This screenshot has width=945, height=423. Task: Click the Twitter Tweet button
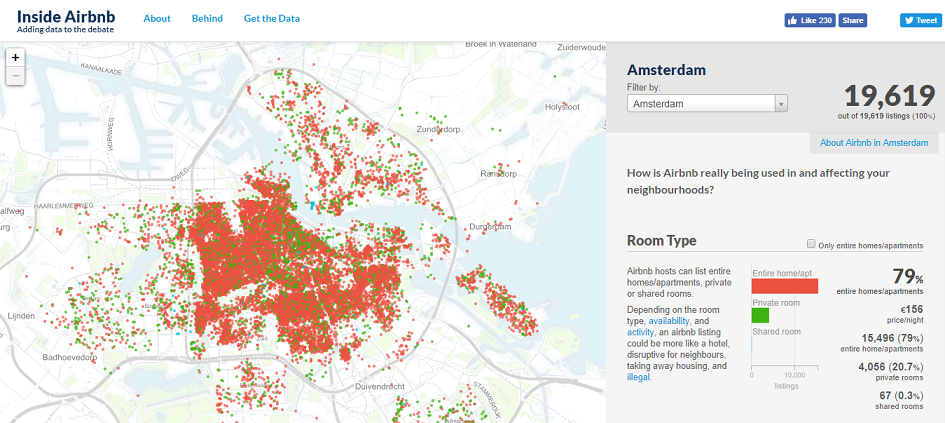pos(921,20)
